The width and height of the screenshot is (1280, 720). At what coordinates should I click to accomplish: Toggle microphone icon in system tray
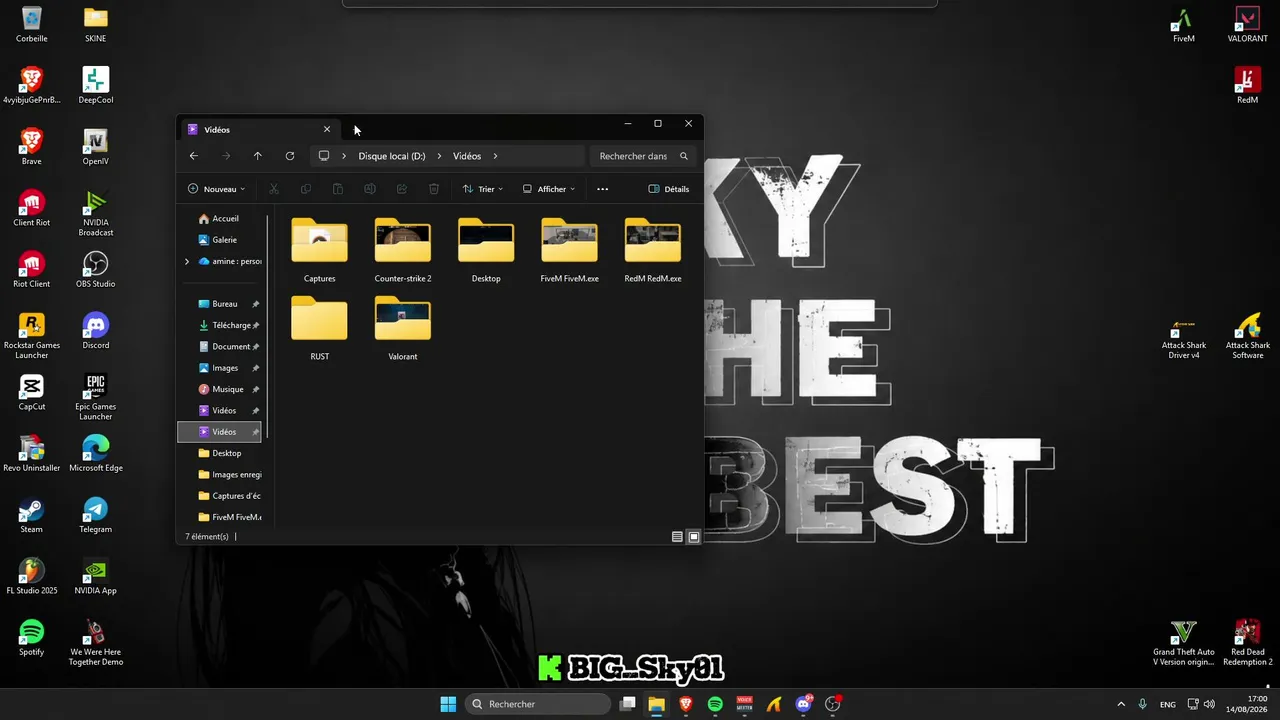coord(1142,704)
